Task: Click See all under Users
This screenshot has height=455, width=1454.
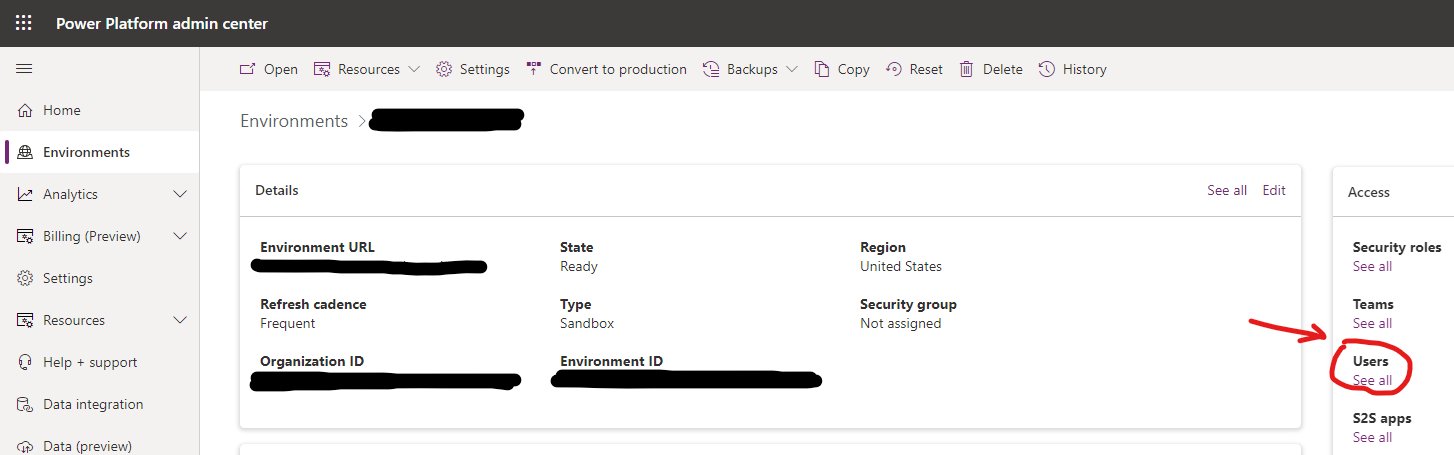Action: tap(1372, 380)
